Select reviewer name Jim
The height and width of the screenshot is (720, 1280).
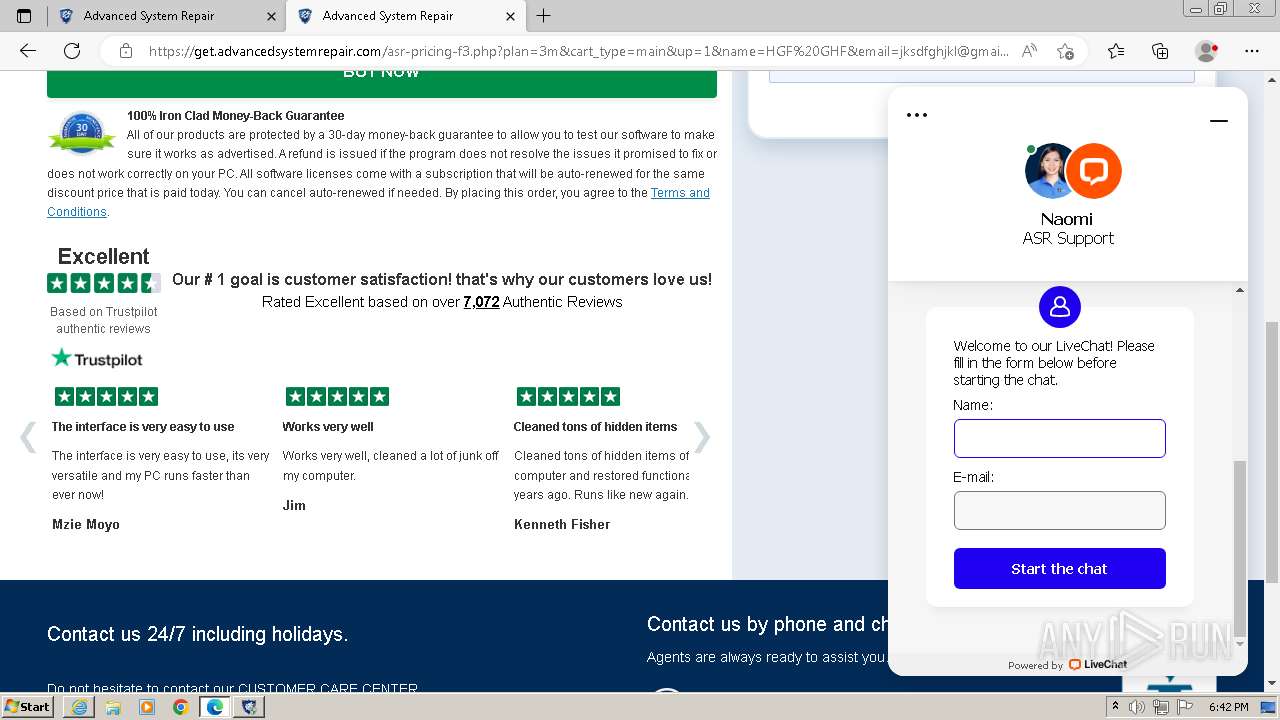(294, 505)
